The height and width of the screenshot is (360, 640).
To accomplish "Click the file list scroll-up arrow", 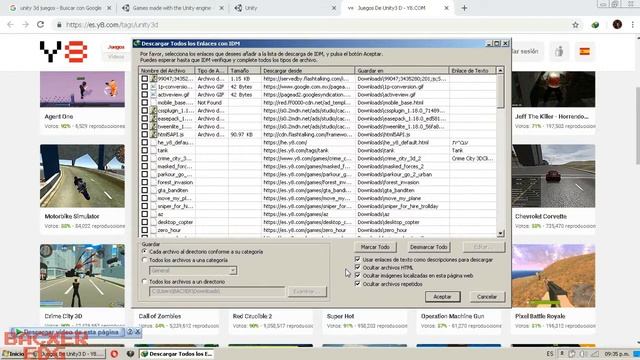I will coord(500,71).
